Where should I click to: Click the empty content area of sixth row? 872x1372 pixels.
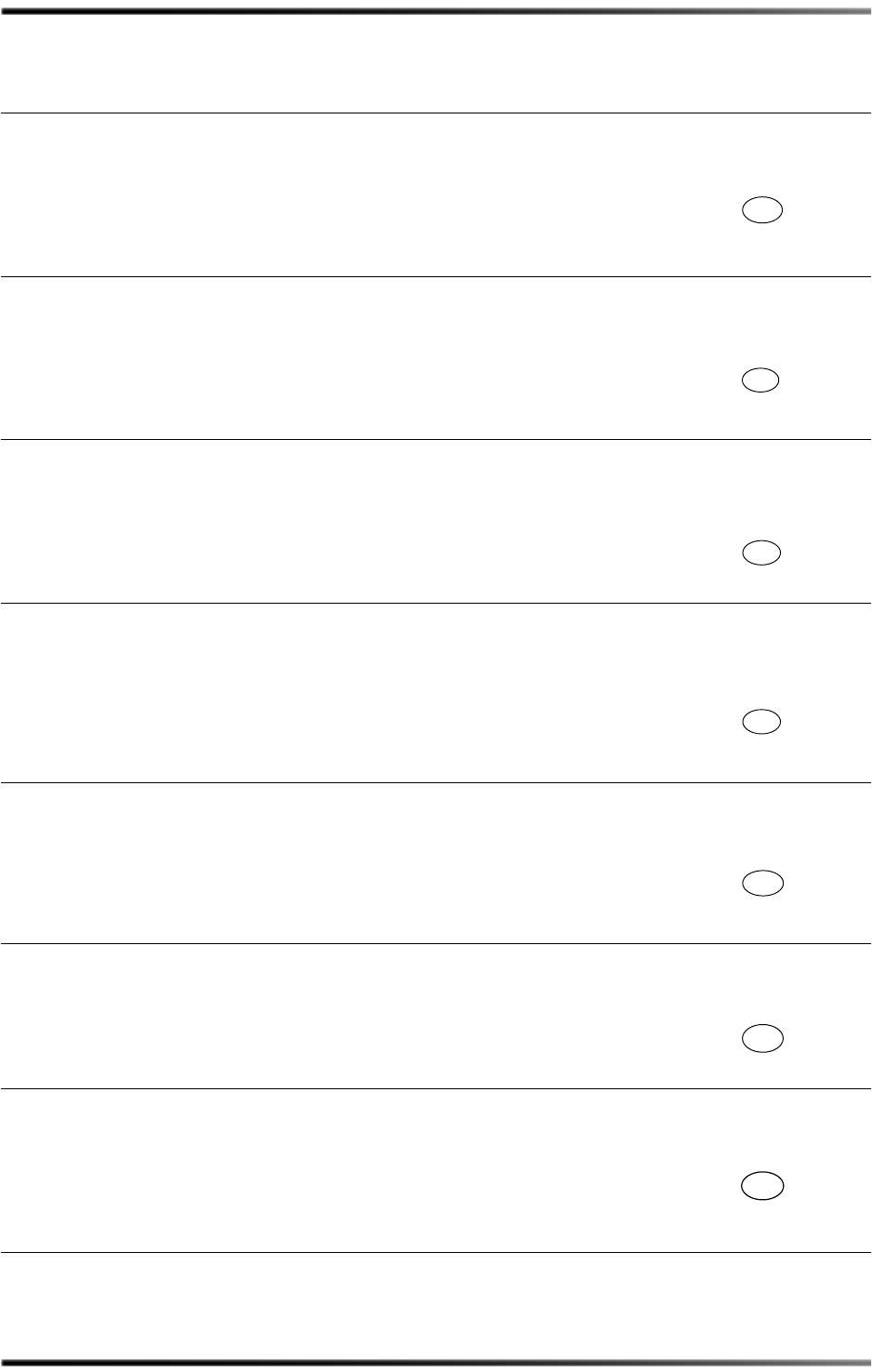pyautogui.click(x=363, y=1017)
